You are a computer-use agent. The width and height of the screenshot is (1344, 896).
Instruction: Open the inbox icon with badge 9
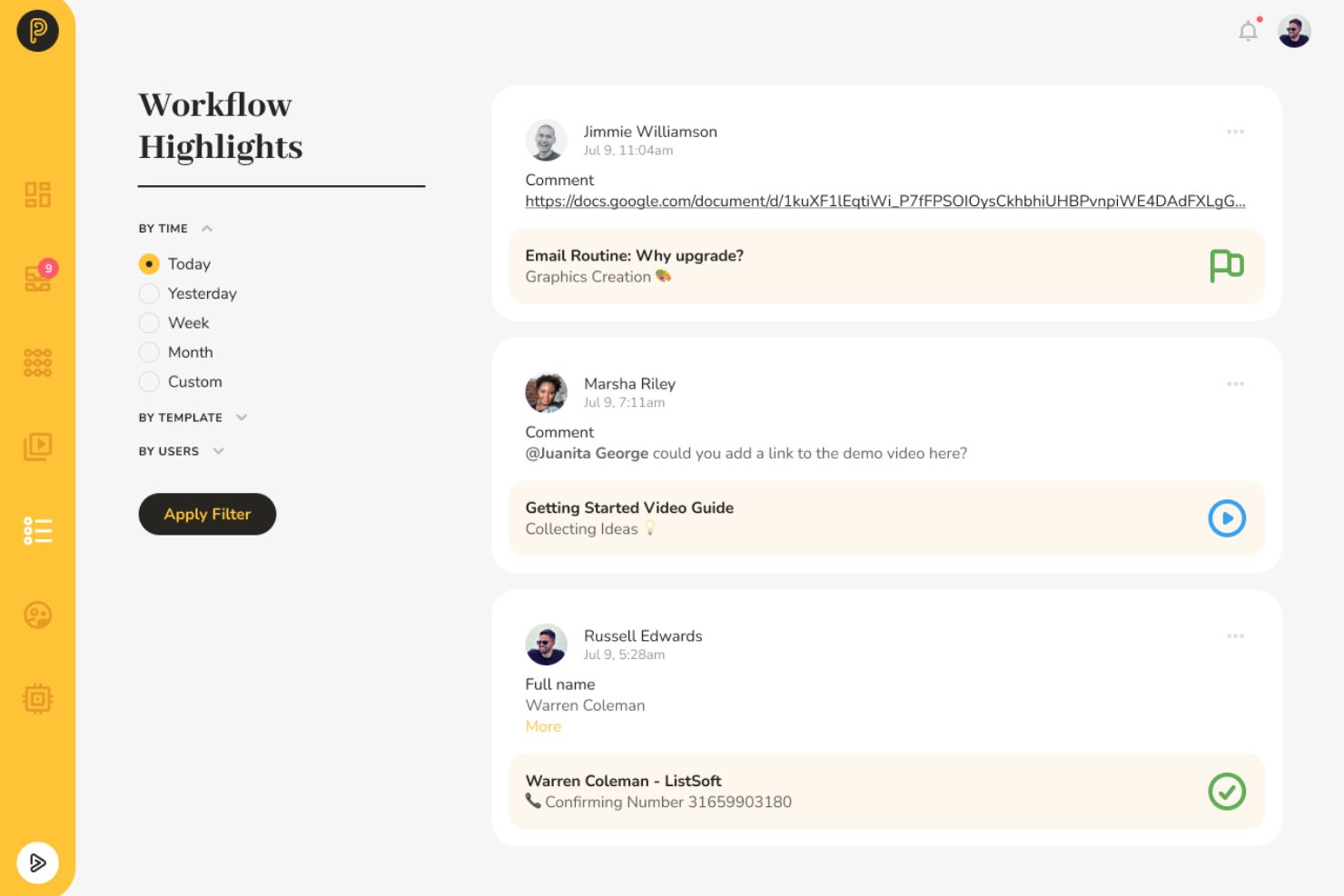coord(39,276)
